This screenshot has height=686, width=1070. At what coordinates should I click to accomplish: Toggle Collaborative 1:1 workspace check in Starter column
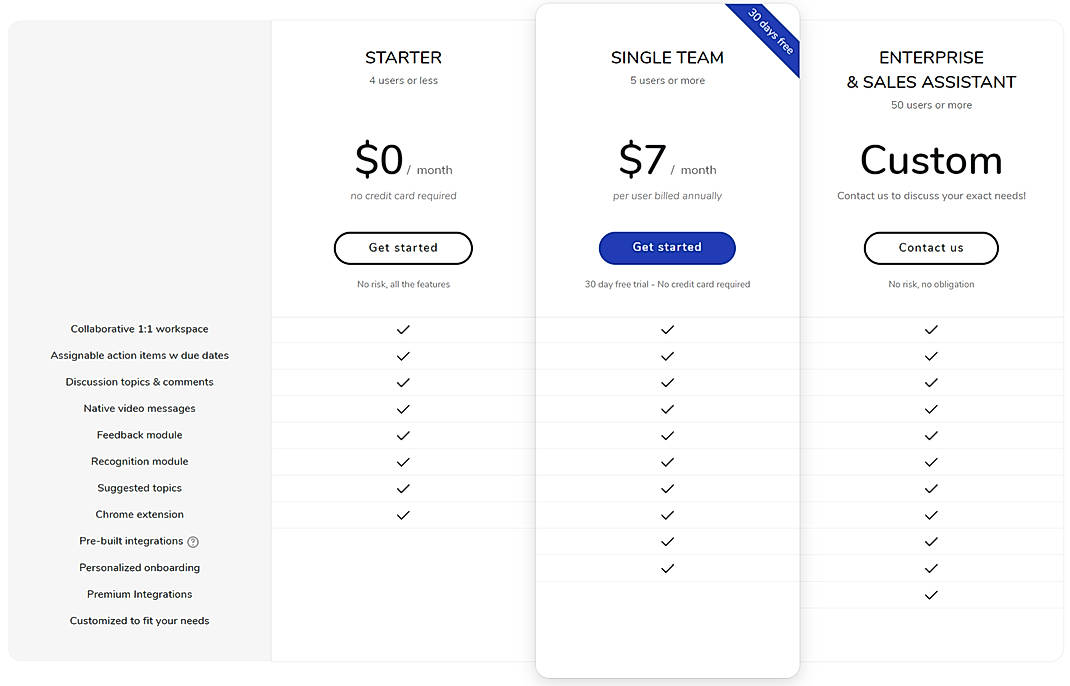click(403, 329)
